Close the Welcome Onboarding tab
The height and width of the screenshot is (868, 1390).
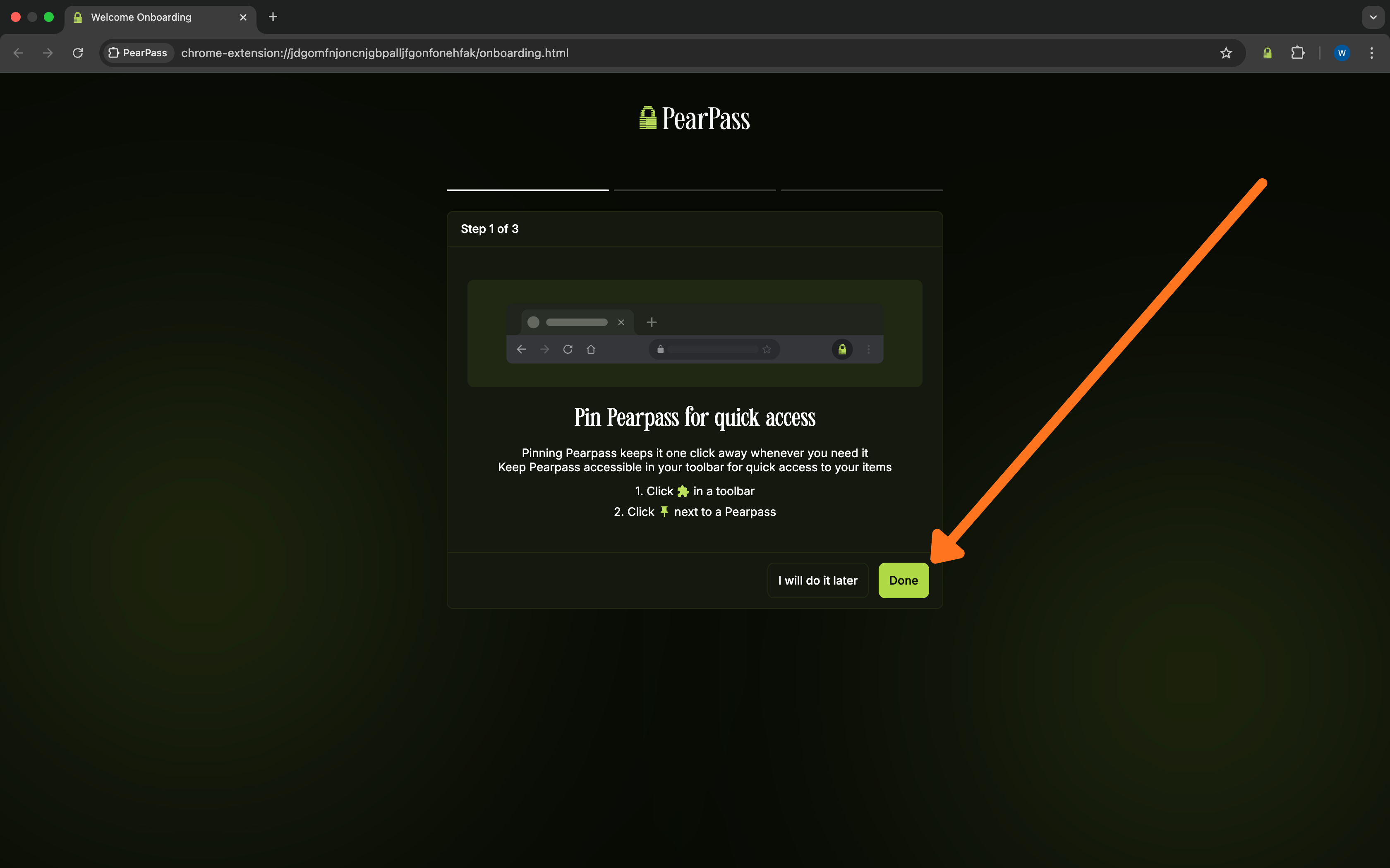tap(243, 17)
